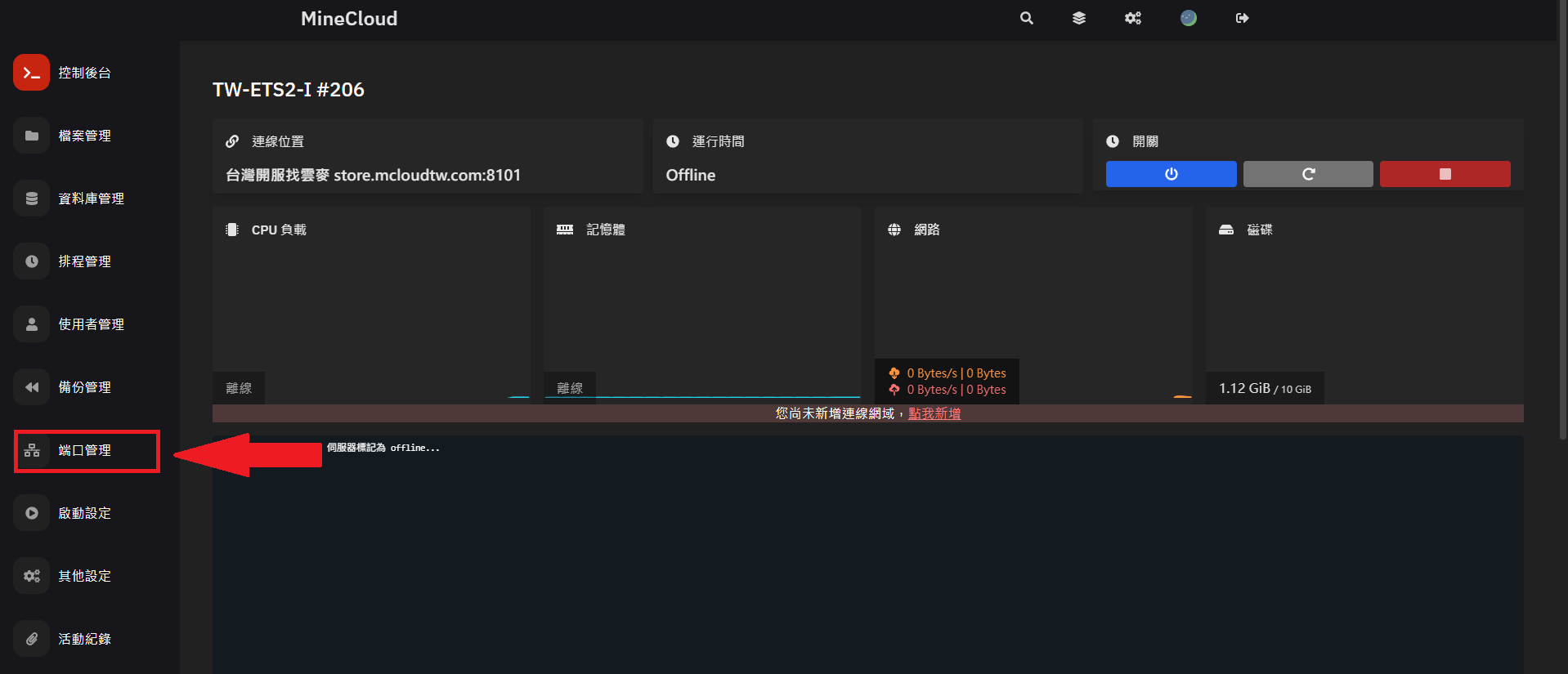1568x674 pixels.
Task: Click the console output text area
Action: (x=868, y=555)
